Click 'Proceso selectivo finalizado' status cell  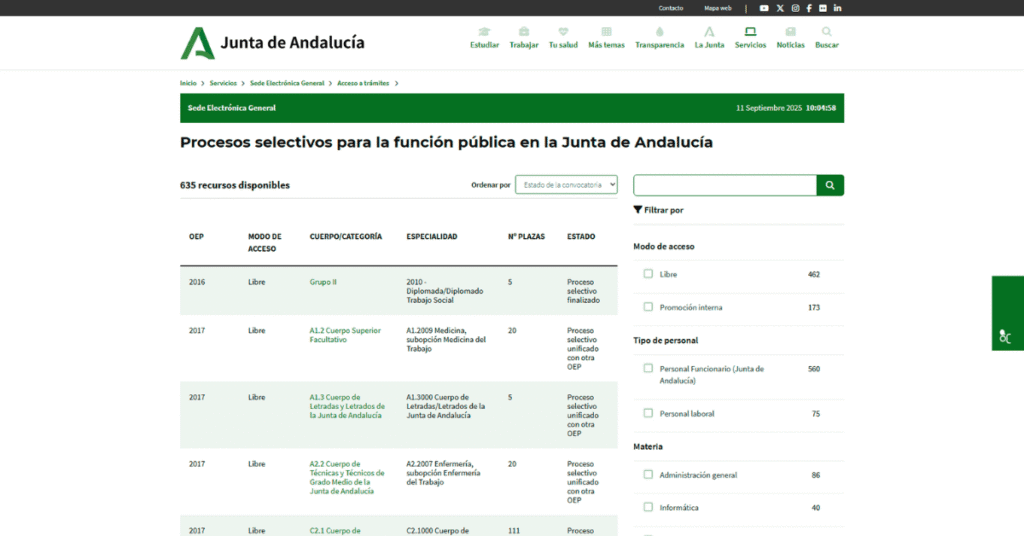point(583,291)
